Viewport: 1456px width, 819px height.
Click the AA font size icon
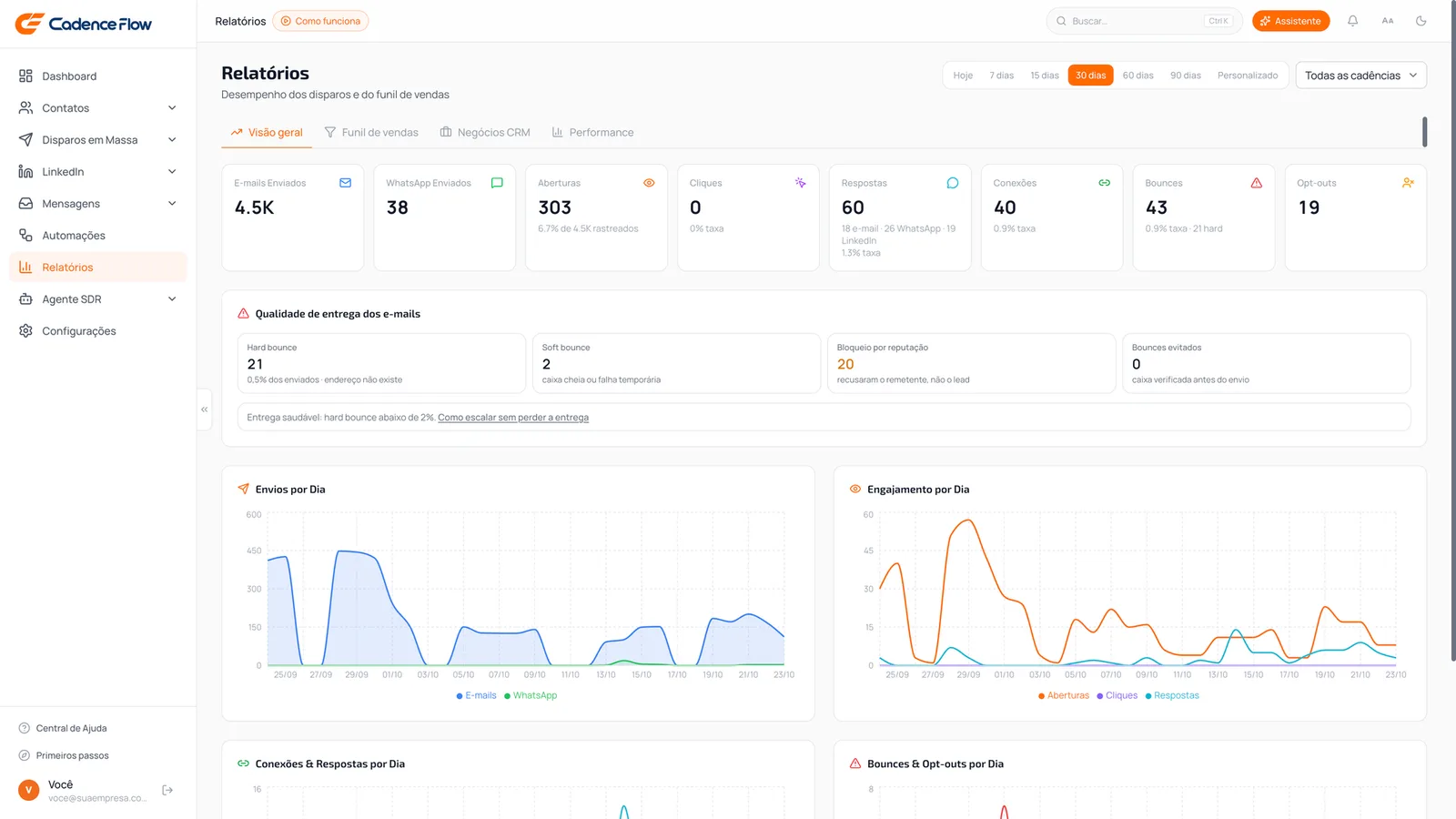tap(1388, 21)
